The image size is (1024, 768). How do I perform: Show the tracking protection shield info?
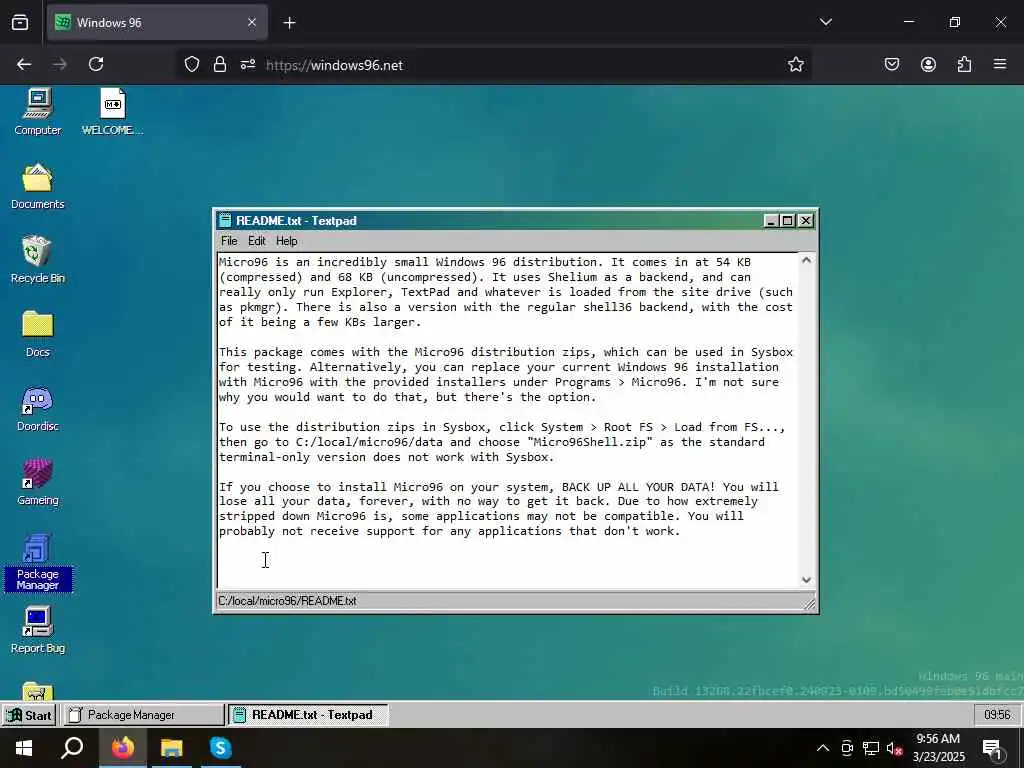(x=191, y=64)
